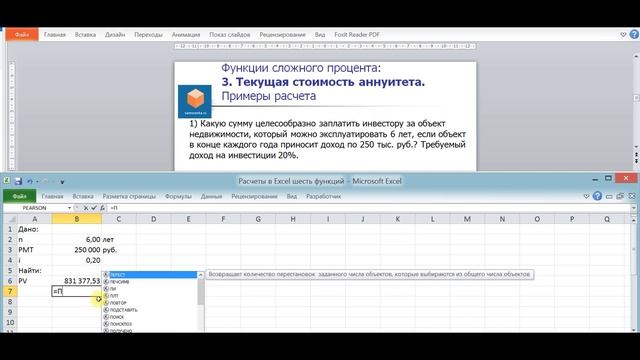
Task: Minimize the PowerPoint ribbon caret icon
Action: point(623,35)
